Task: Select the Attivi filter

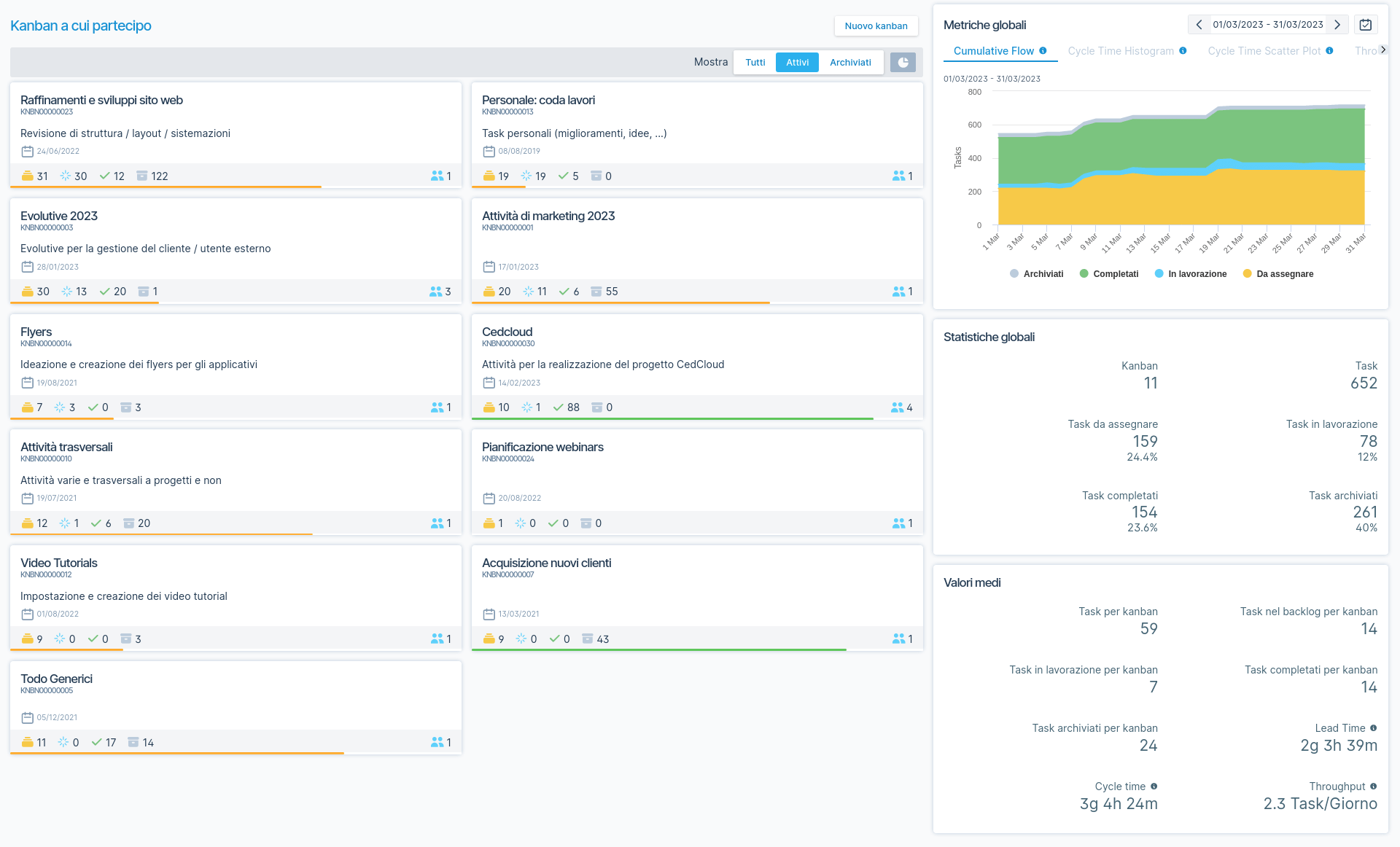Action: (x=797, y=62)
